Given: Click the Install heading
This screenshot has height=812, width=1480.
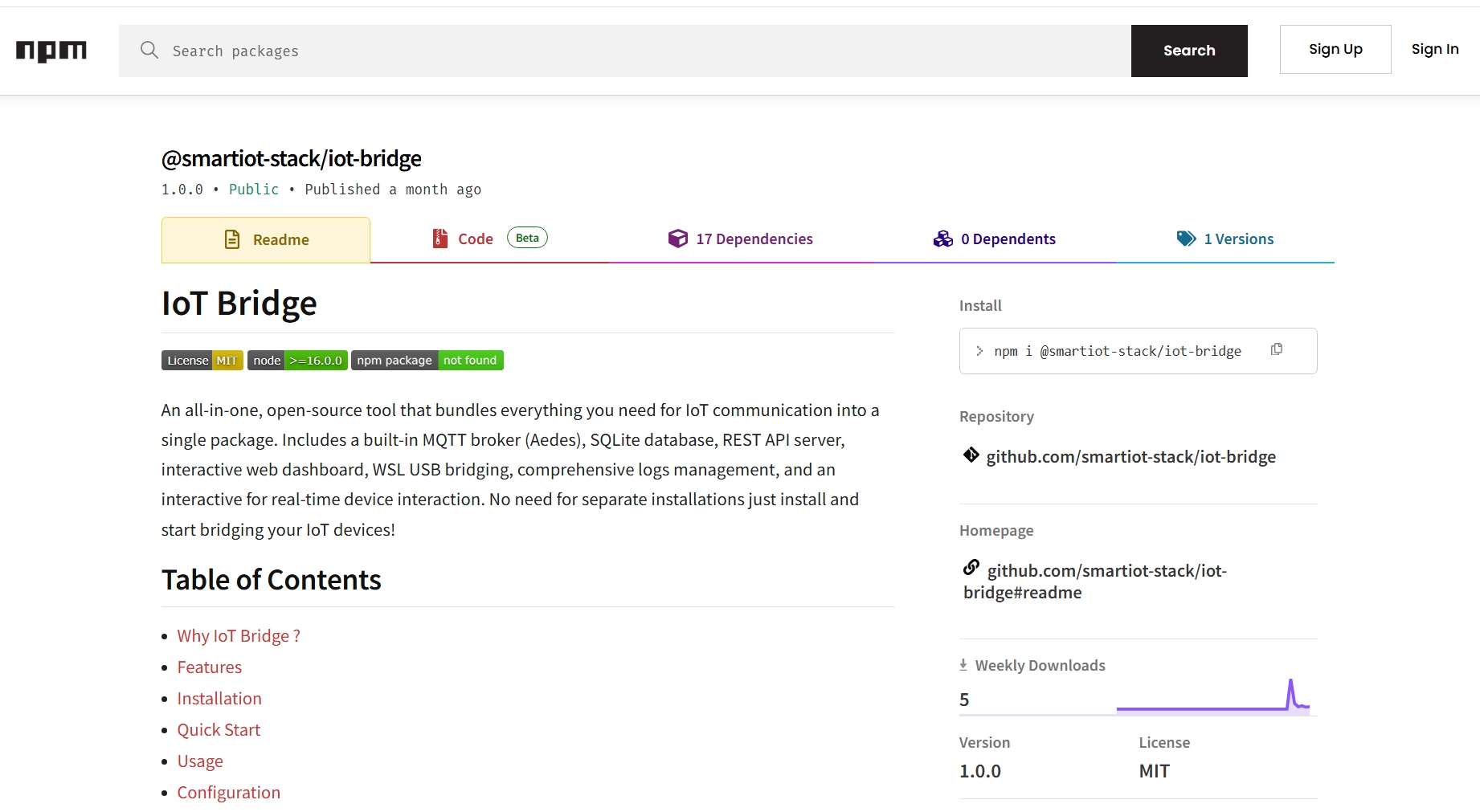Looking at the screenshot, I should pos(980,306).
